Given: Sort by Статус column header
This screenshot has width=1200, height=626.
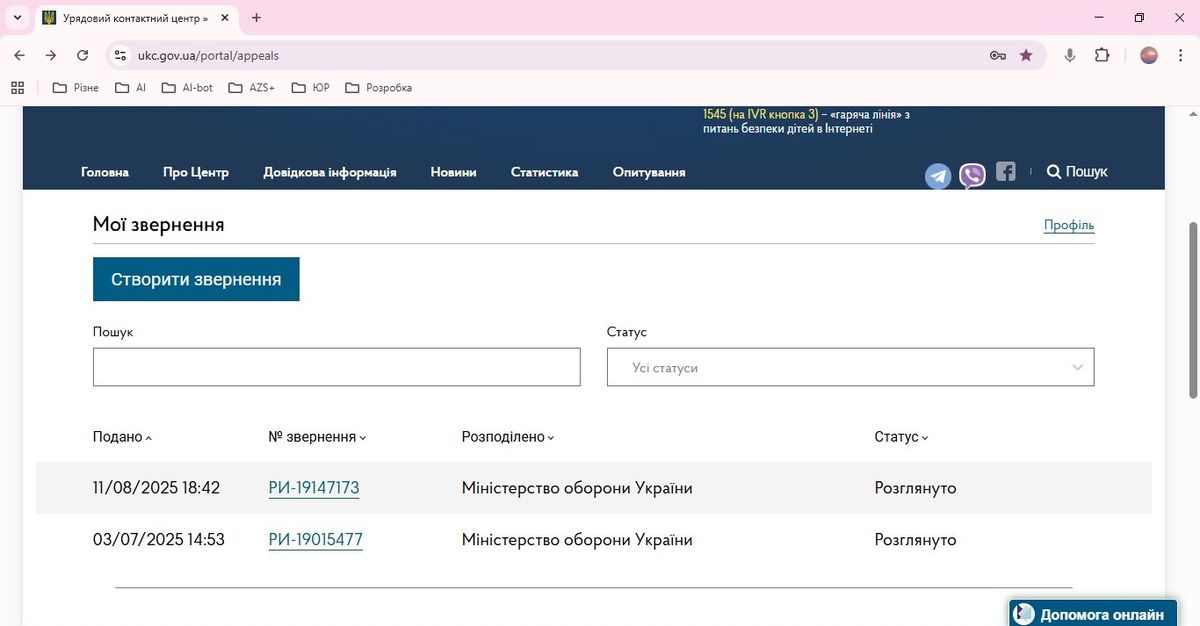Looking at the screenshot, I should (x=901, y=437).
